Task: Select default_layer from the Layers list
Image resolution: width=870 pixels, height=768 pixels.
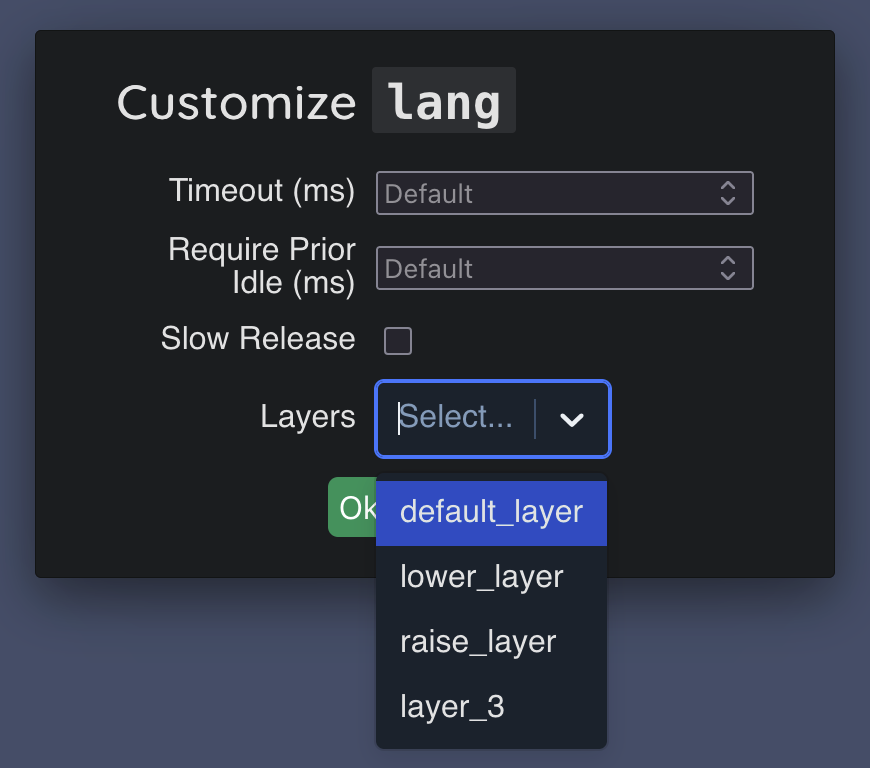Action: [491, 513]
